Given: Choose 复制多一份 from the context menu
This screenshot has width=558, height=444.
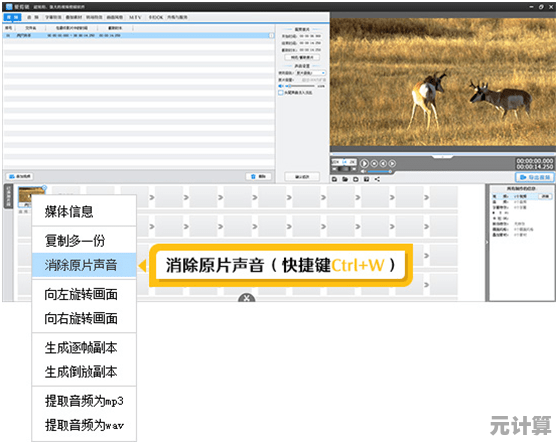Looking at the screenshot, I should (x=84, y=241).
